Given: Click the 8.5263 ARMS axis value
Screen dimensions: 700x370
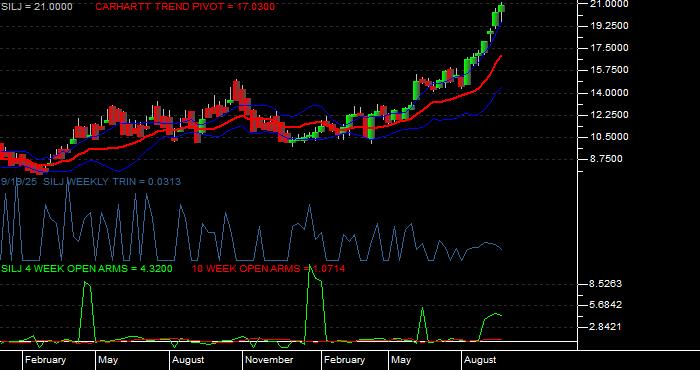Looking at the screenshot, I should coord(606,284).
